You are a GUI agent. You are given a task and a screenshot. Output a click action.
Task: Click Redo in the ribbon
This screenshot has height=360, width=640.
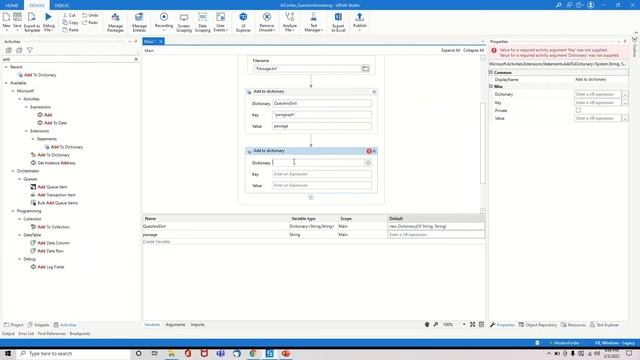click(90, 22)
